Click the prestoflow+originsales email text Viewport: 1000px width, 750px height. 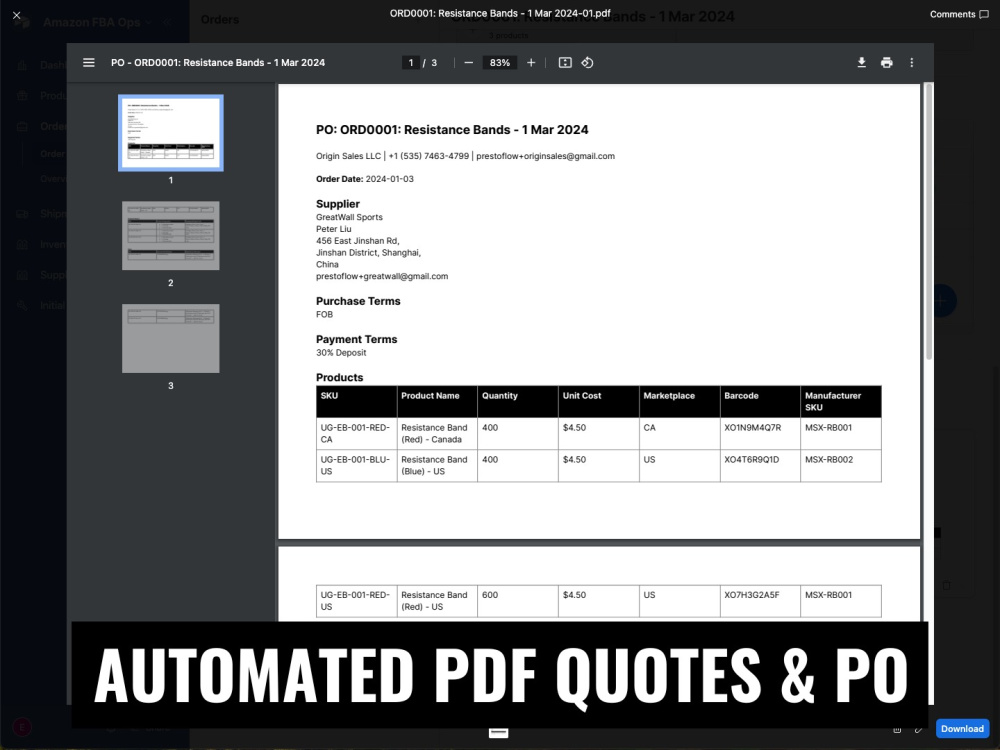(545, 156)
